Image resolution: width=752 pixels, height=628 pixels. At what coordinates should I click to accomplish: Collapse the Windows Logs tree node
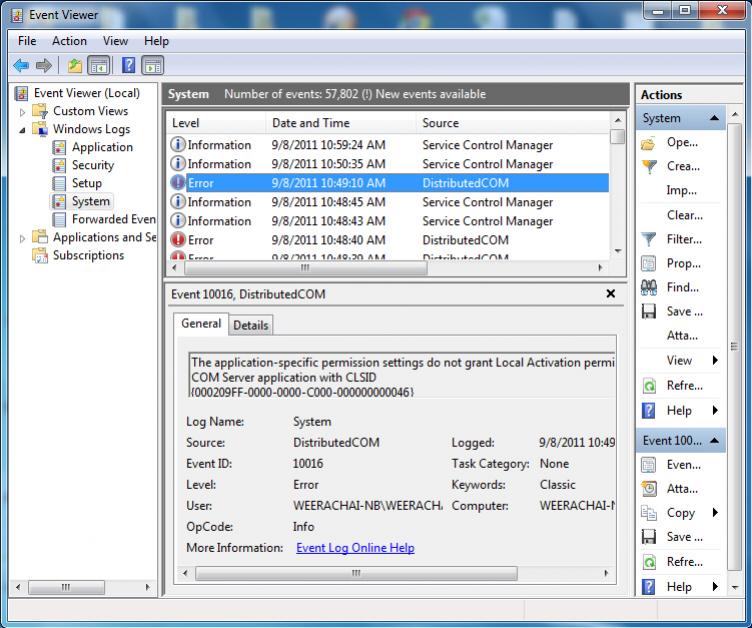click(23, 130)
